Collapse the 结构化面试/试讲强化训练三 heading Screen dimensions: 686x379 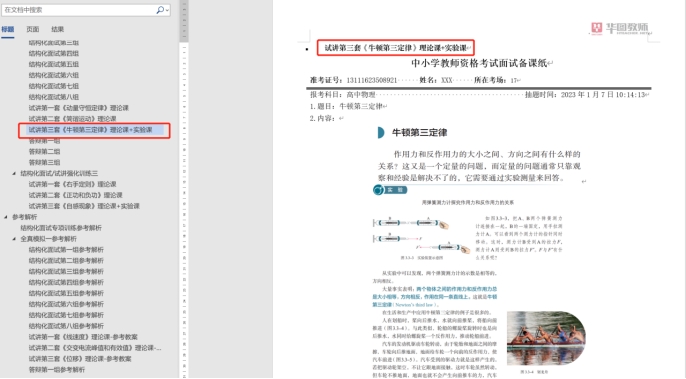tap(14, 173)
